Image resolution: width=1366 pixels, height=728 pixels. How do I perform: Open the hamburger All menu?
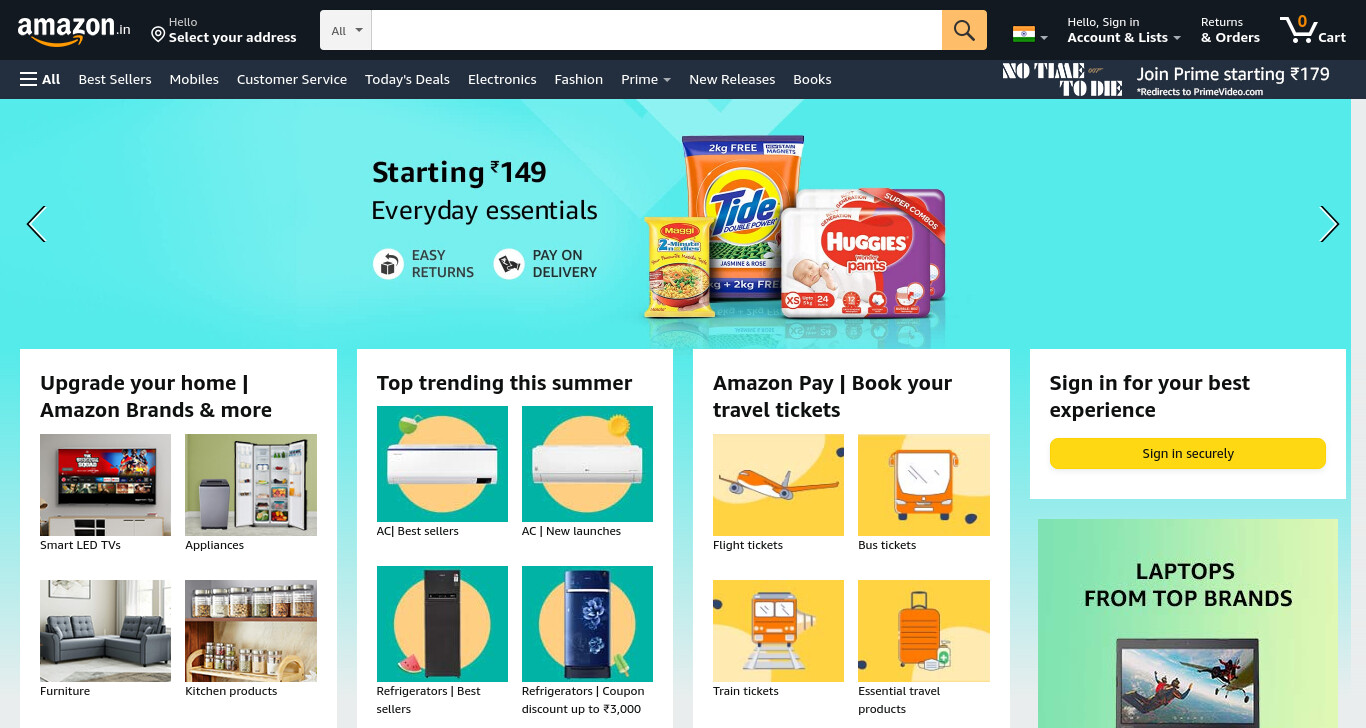click(x=40, y=79)
